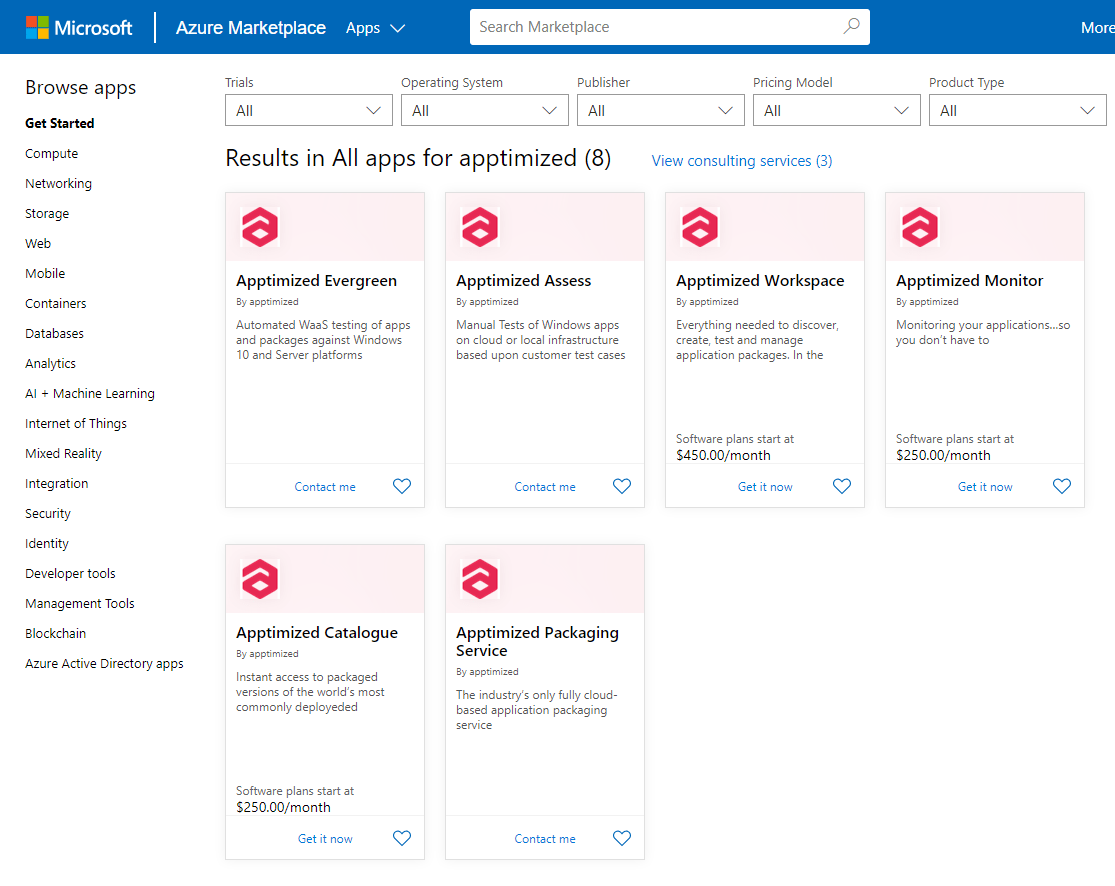Click the Apptimized Monitor product icon
The height and width of the screenshot is (886, 1115).
[920, 227]
